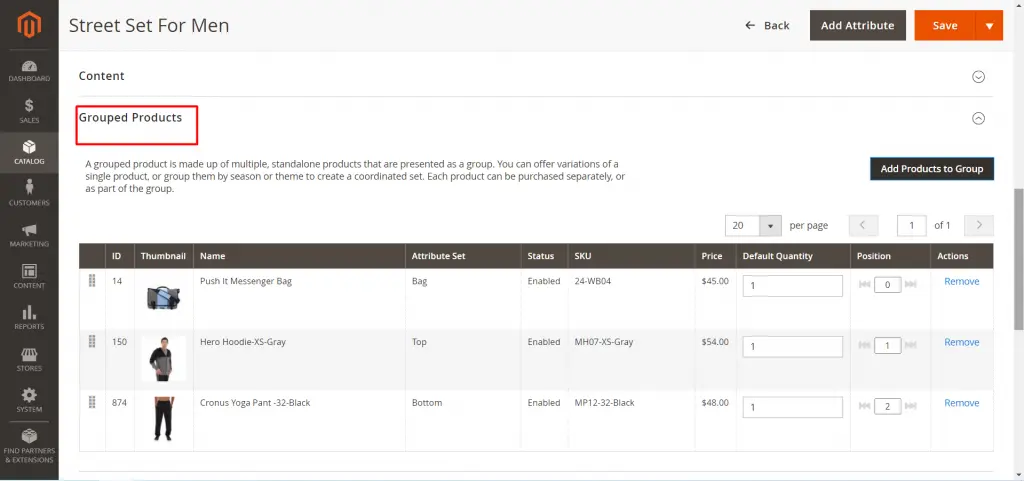Screen dimensions: 1024x481
Task: Click the Status column header
Action: pyautogui.click(x=541, y=256)
